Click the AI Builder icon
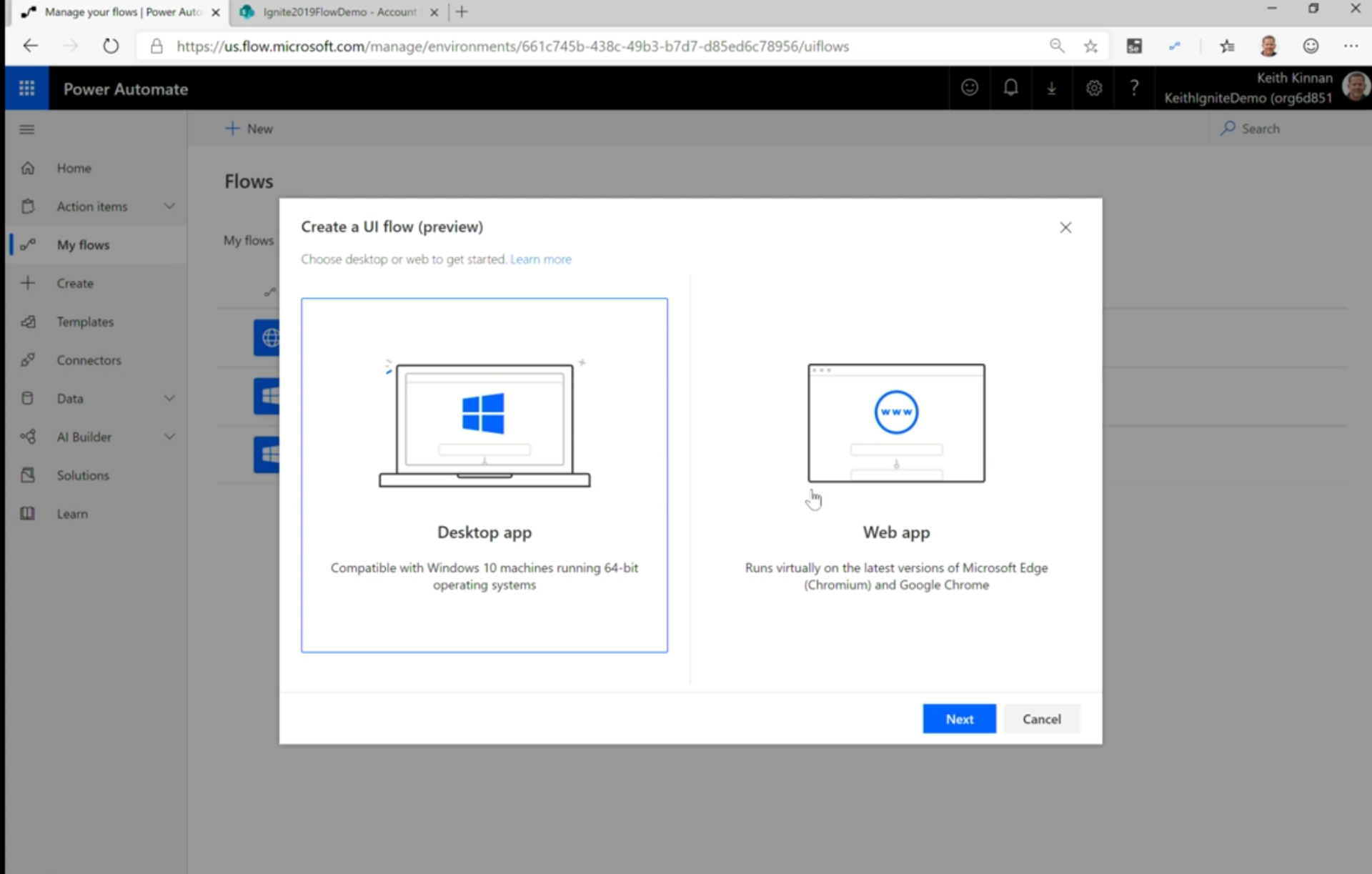The width and height of the screenshot is (1372, 874). [x=28, y=437]
